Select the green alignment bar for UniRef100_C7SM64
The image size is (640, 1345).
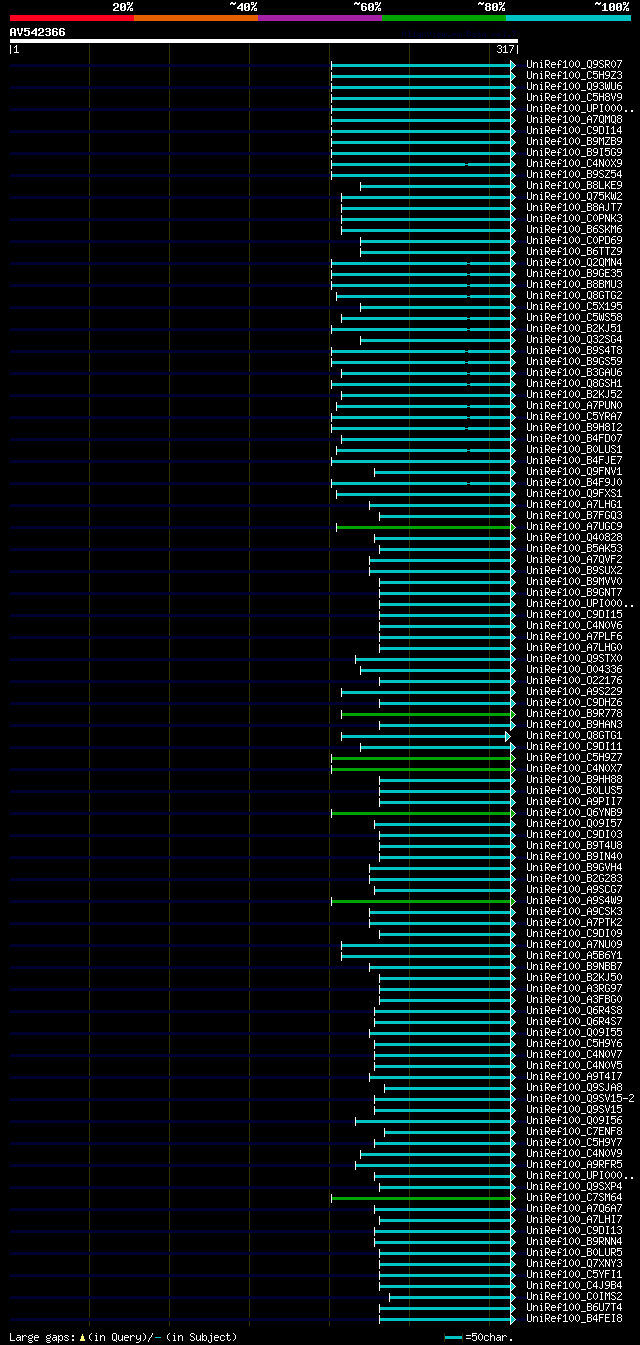pyautogui.click(x=423, y=1198)
